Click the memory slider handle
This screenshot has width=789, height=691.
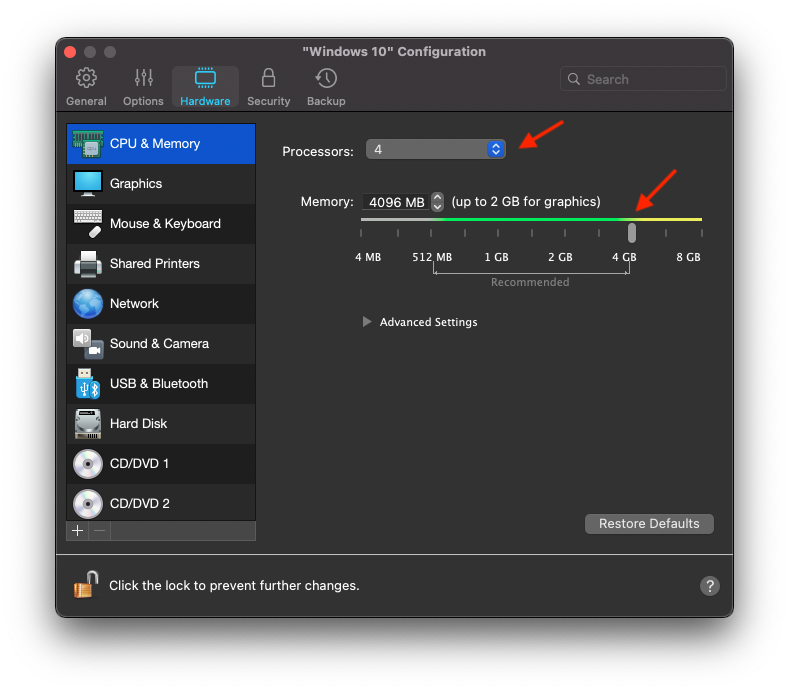click(631, 233)
